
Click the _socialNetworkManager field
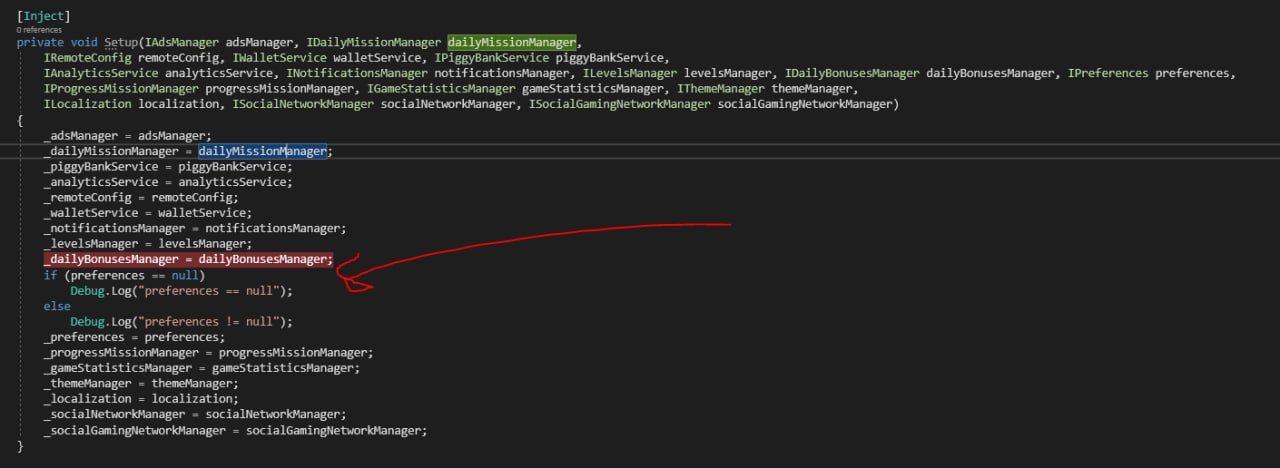pos(115,414)
